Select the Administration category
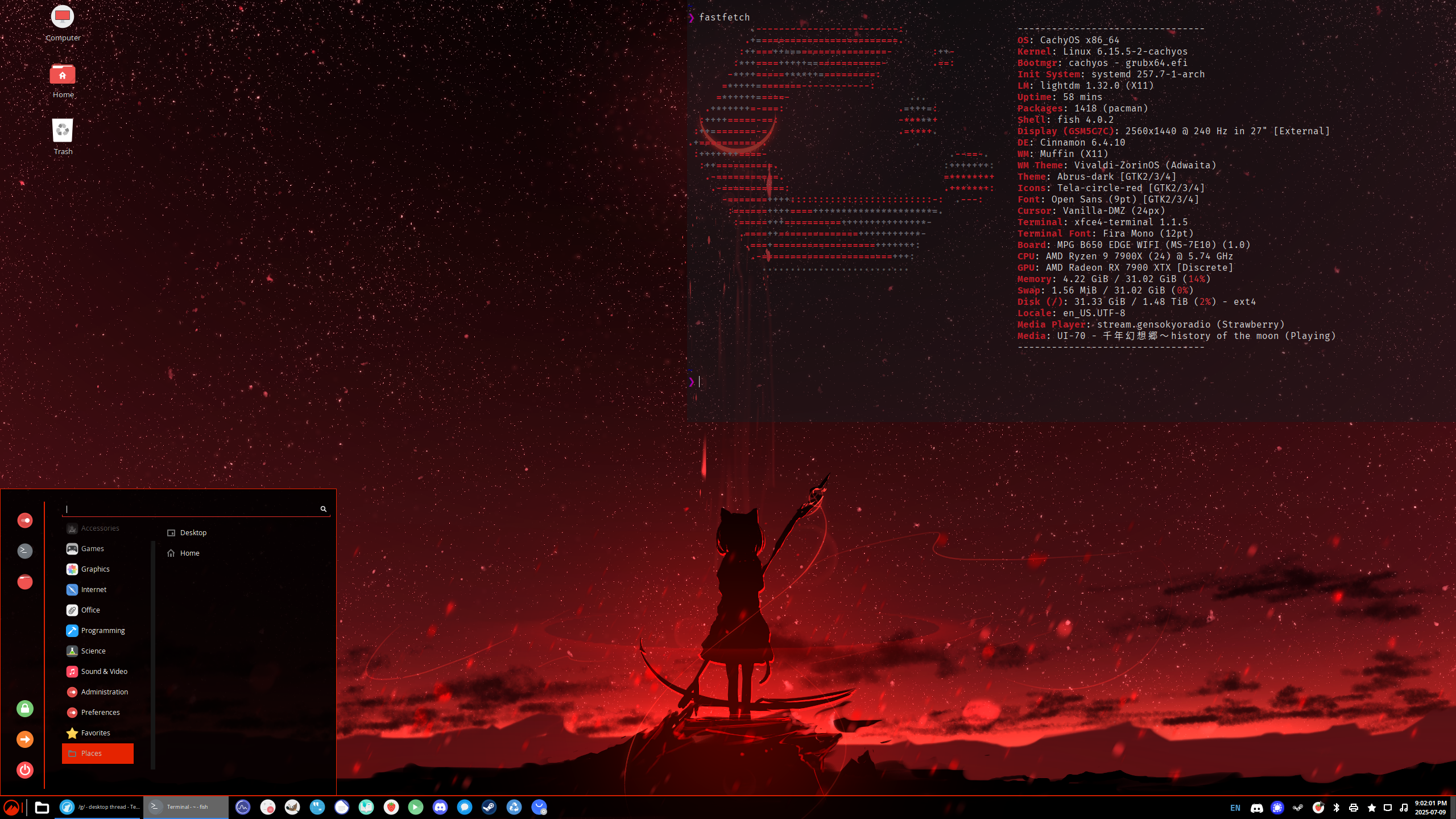Image resolution: width=1456 pixels, height=819 pixels. coord(98,692)
